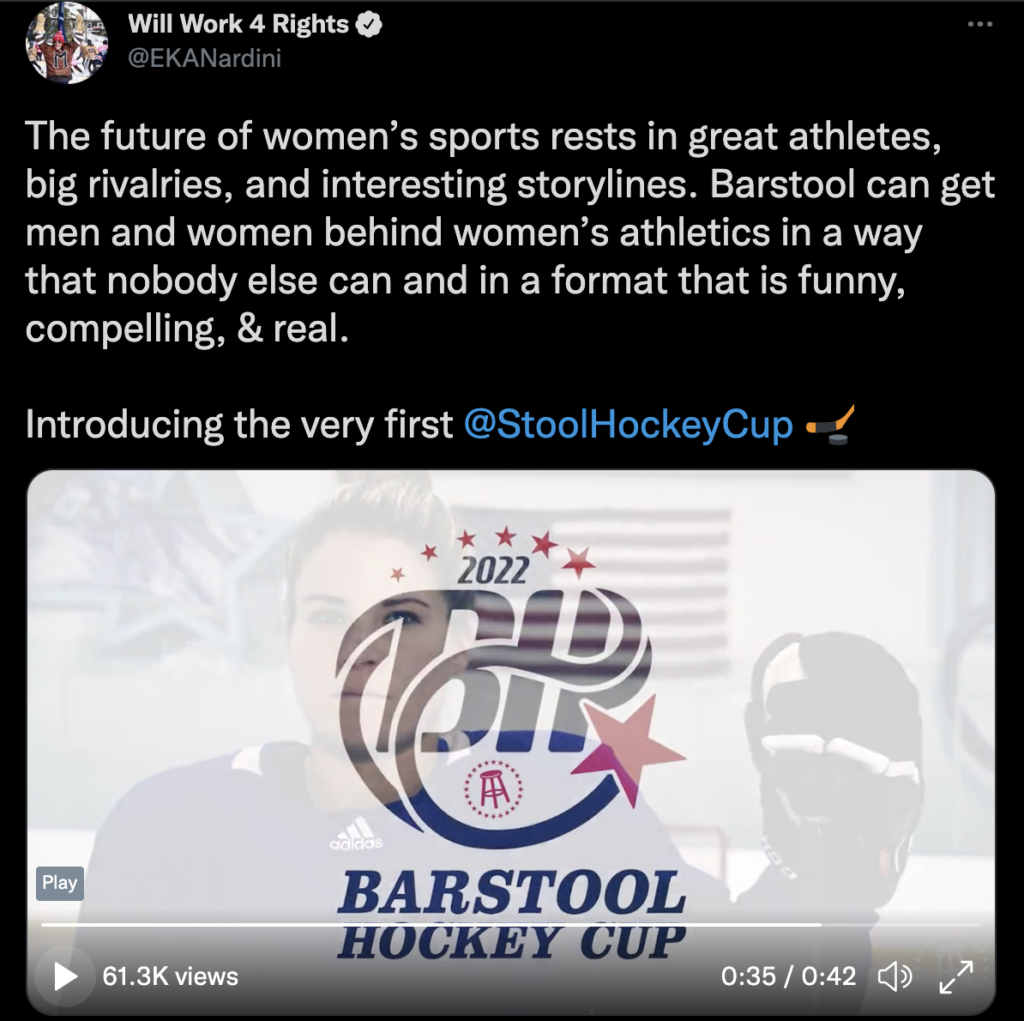The width and height of the screenshot is (1024, 1021).
Task: Follow the @StoolHockeyCup mention link
Action: click(x=628, y=425)
